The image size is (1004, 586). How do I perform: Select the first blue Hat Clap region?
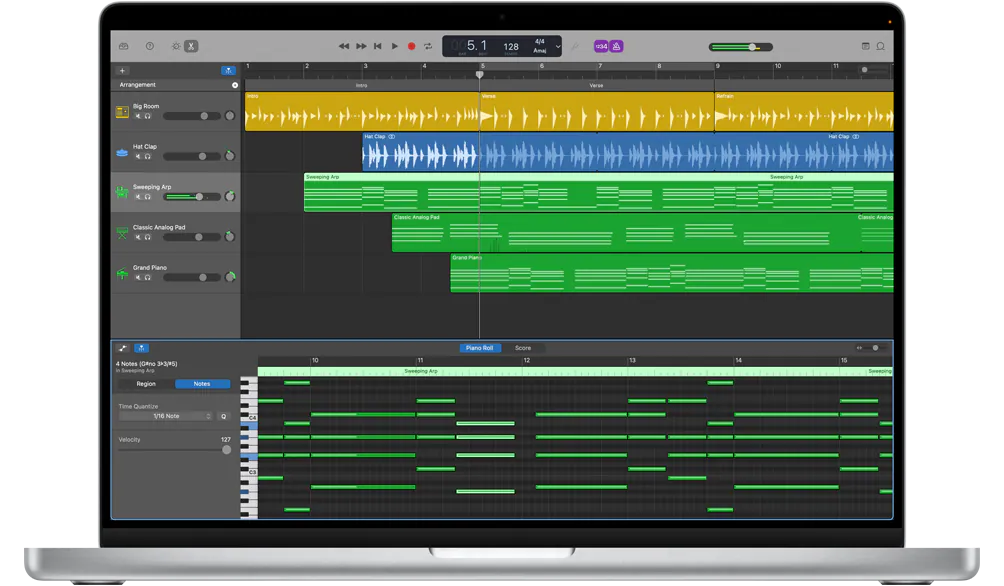pyautogui.click(x=421, y=152)
